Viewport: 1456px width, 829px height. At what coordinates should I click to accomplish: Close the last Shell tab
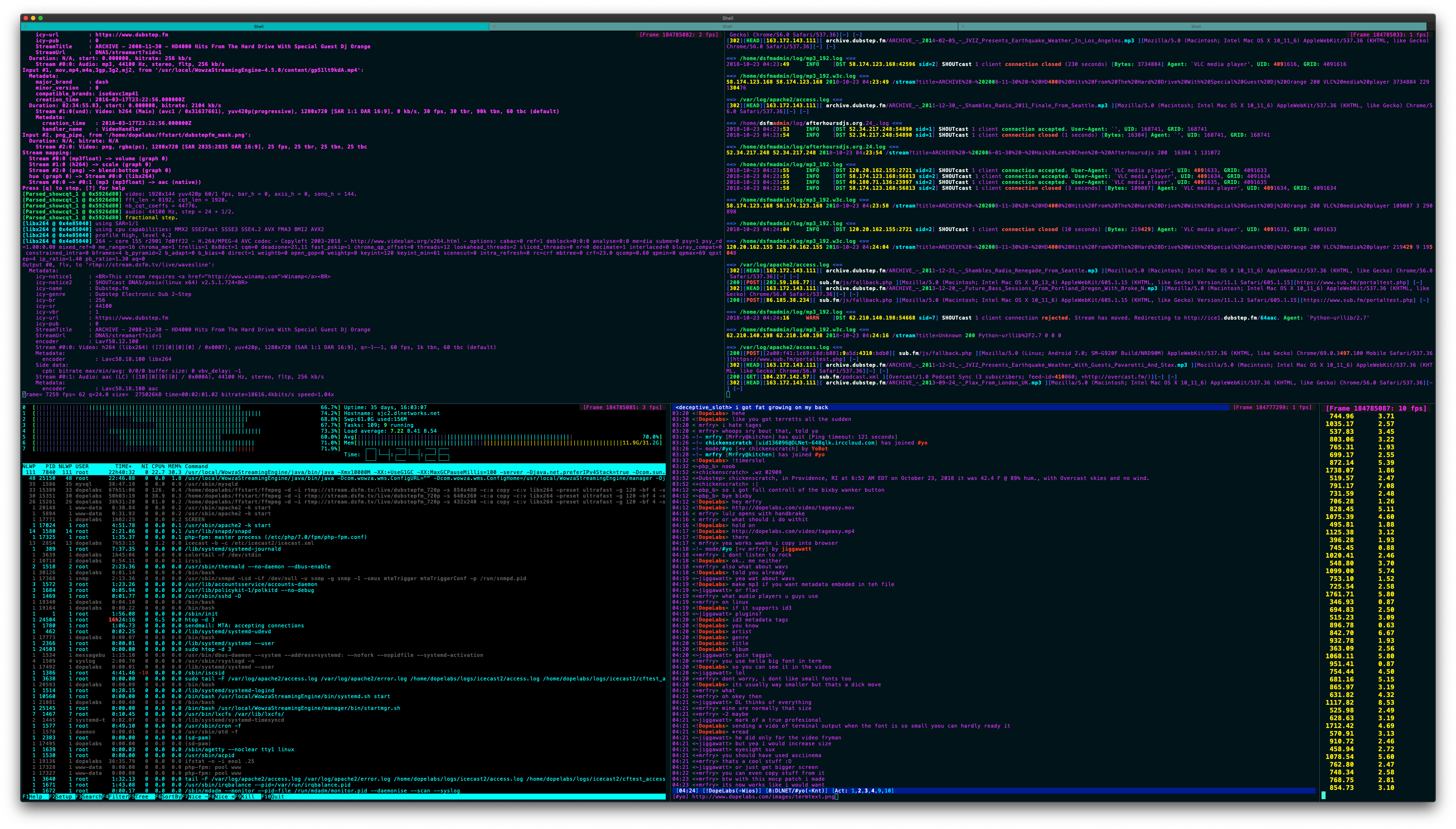[962, 27]
